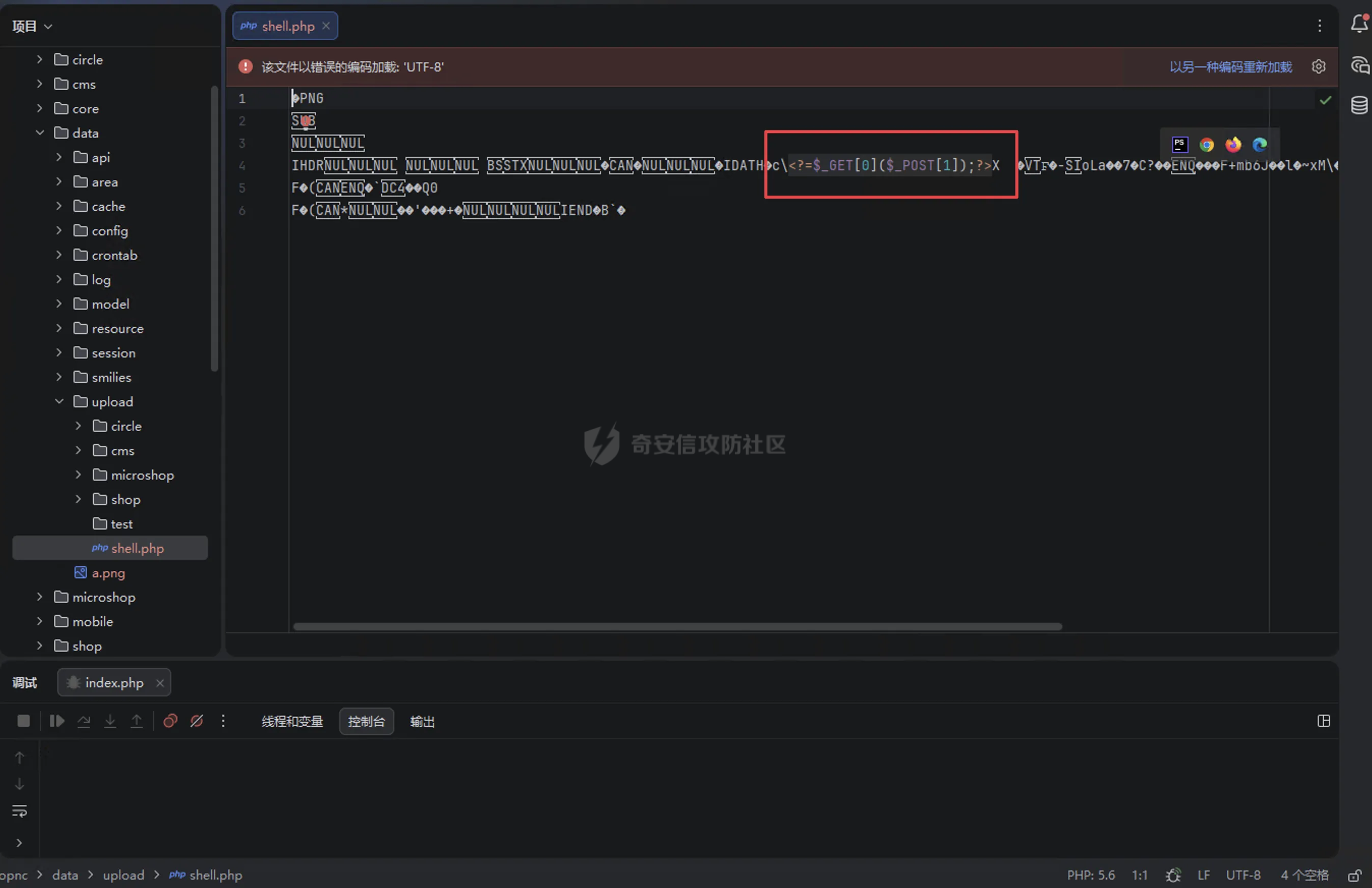This screenshot has width=1372, height=888.
Task: Click 以另一种编码重新加载 link
Action: 1230,67
